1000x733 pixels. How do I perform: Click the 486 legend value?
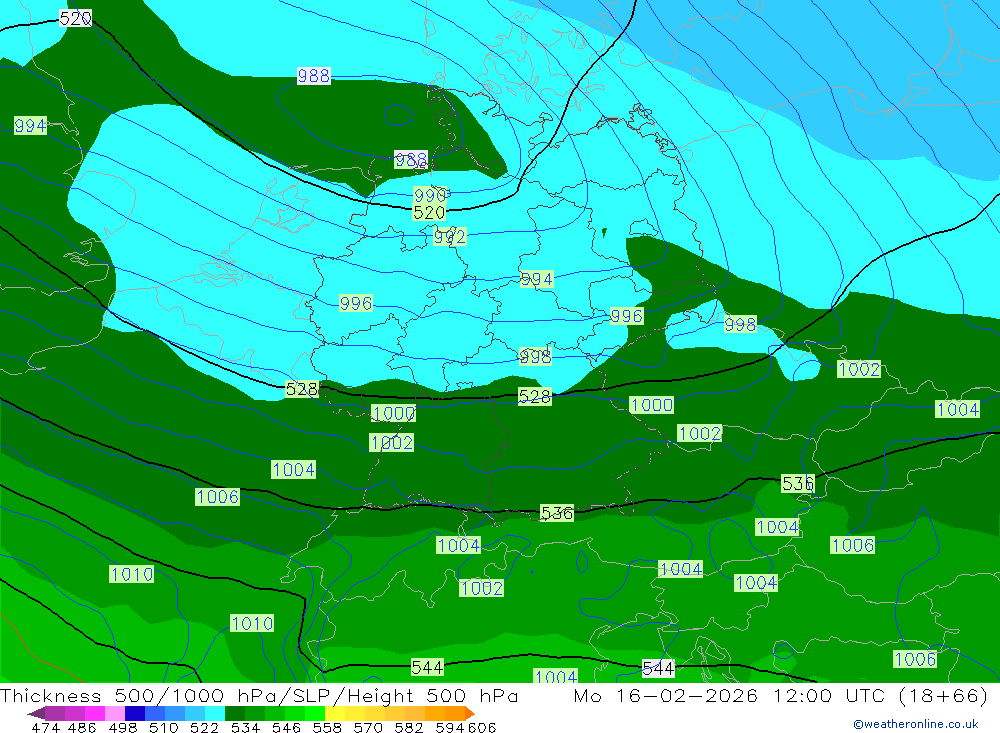pos(82,727)
